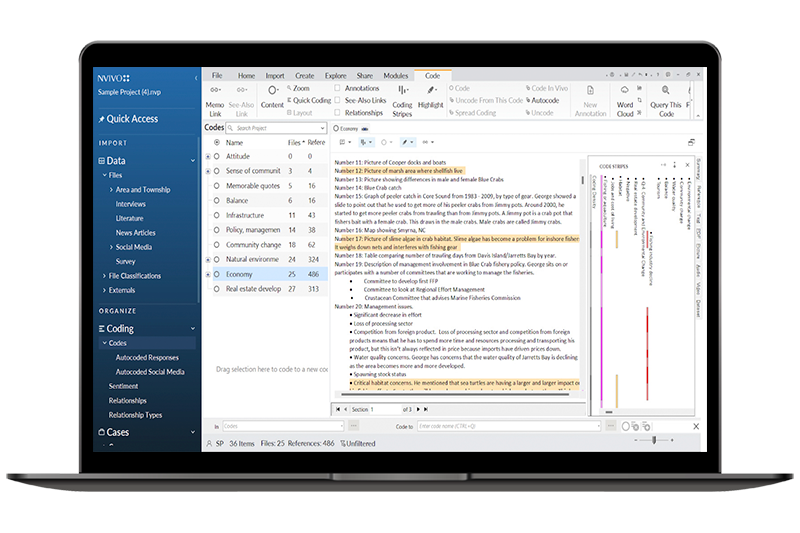Select the Infrastructure code circle
The width and height of the screenshot is (800, 533).
coord(217,216)
